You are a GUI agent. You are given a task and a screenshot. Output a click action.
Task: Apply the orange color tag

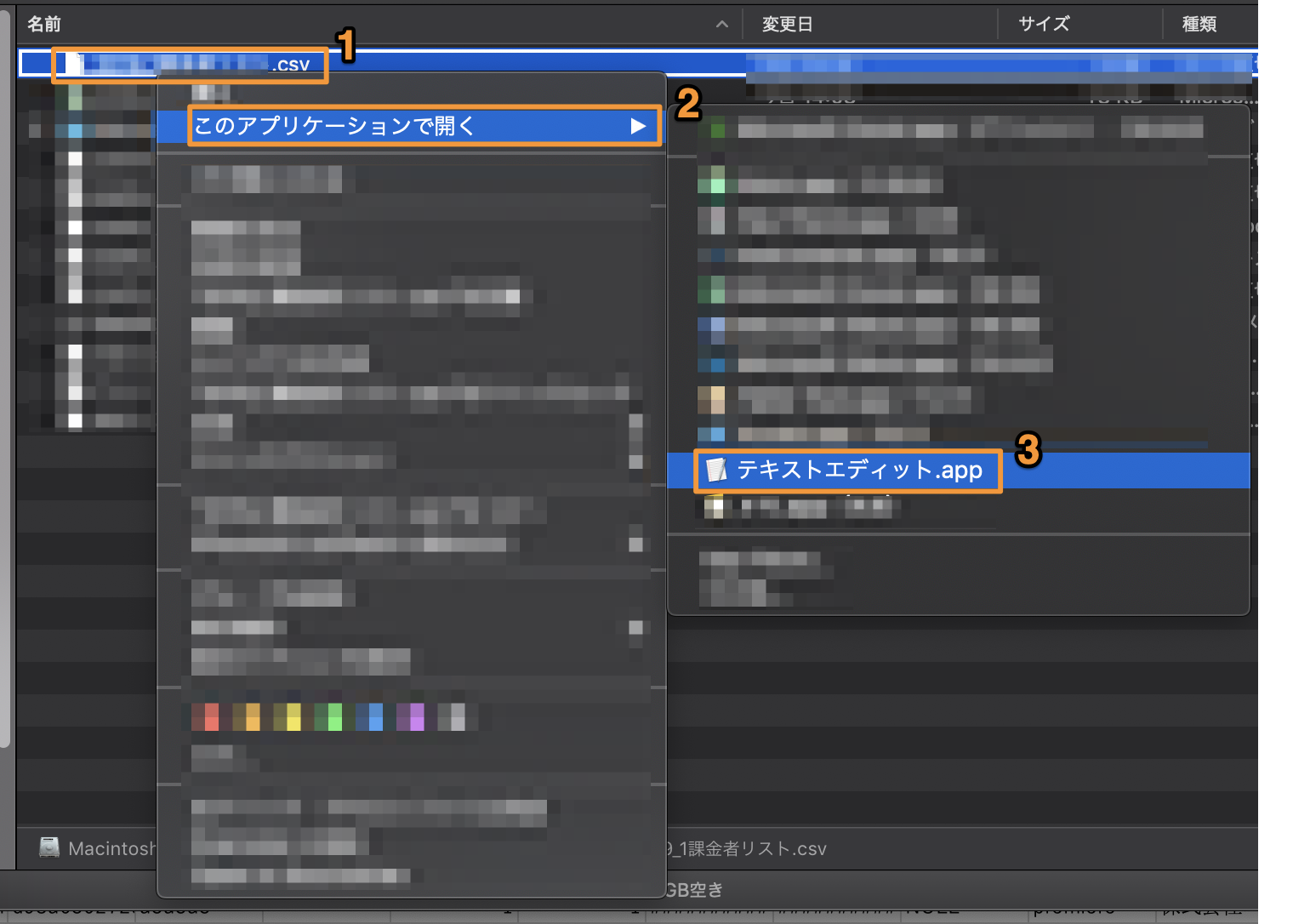246,717
